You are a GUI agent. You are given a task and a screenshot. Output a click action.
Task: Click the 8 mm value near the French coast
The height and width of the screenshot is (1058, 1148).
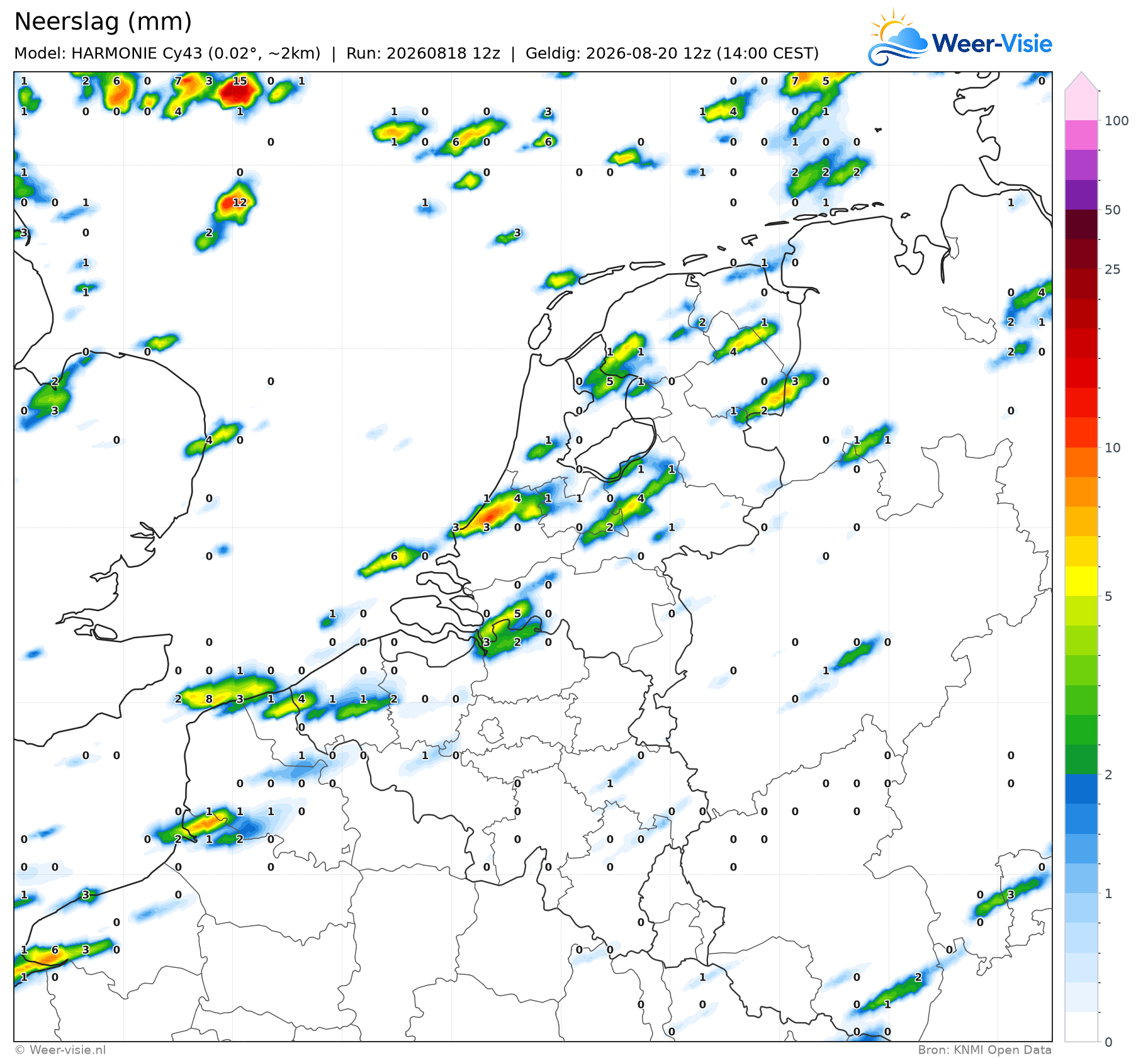click(x=209, y=699)
